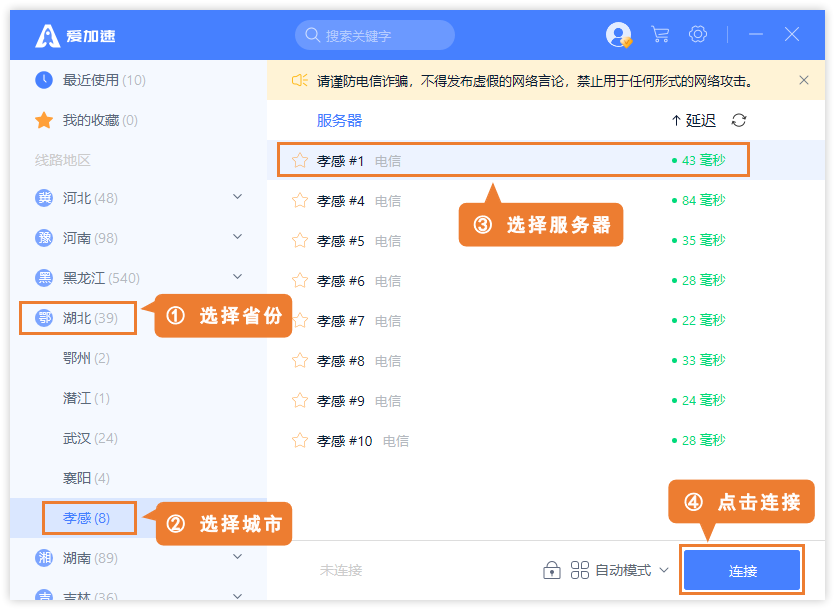Image resolution: width=835 pixels, height=610 pixels.
Task: Click the orange star beside 我的收藏
Action: 44,120
